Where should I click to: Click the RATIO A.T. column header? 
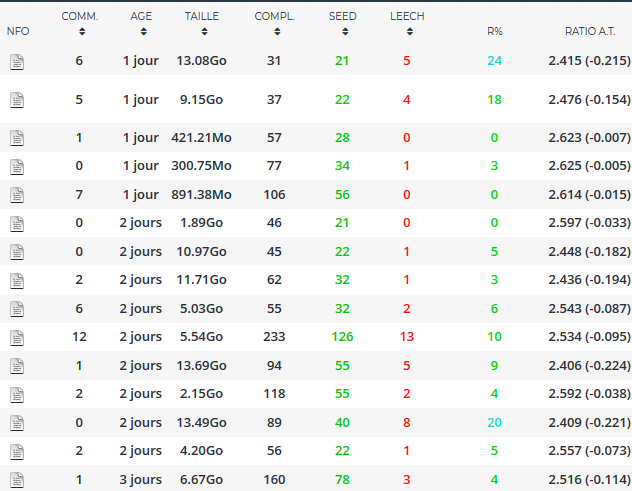point(590,31)
